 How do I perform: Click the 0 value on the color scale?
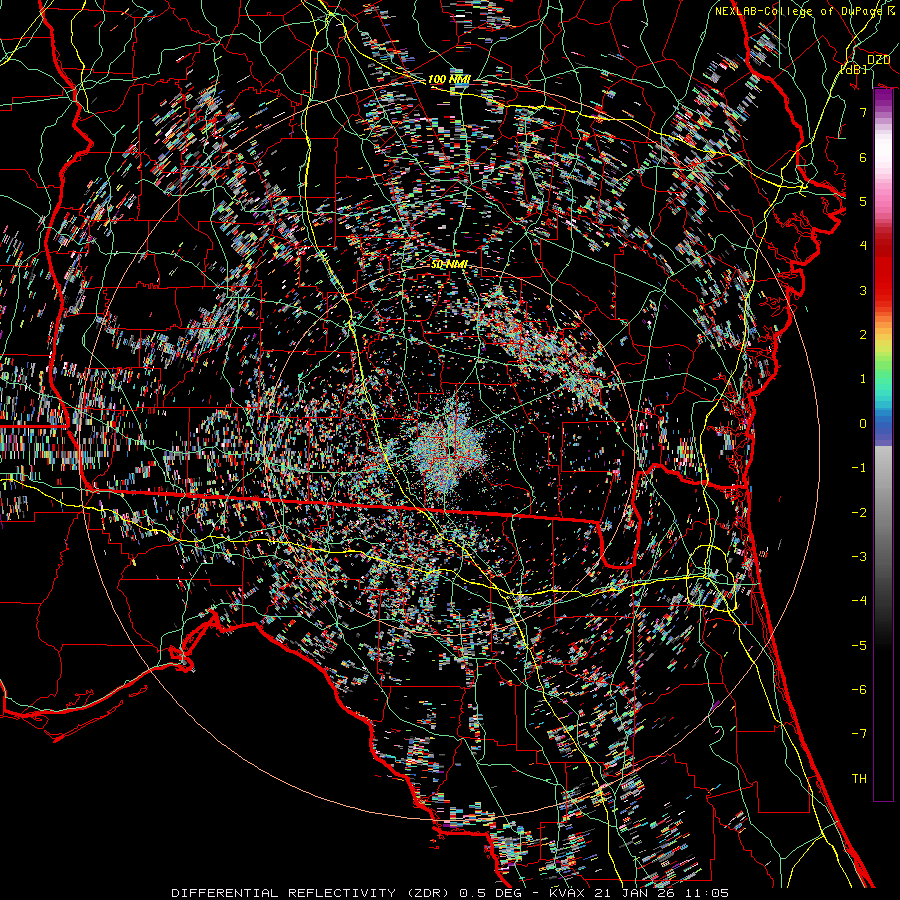[x=863, y=424]
